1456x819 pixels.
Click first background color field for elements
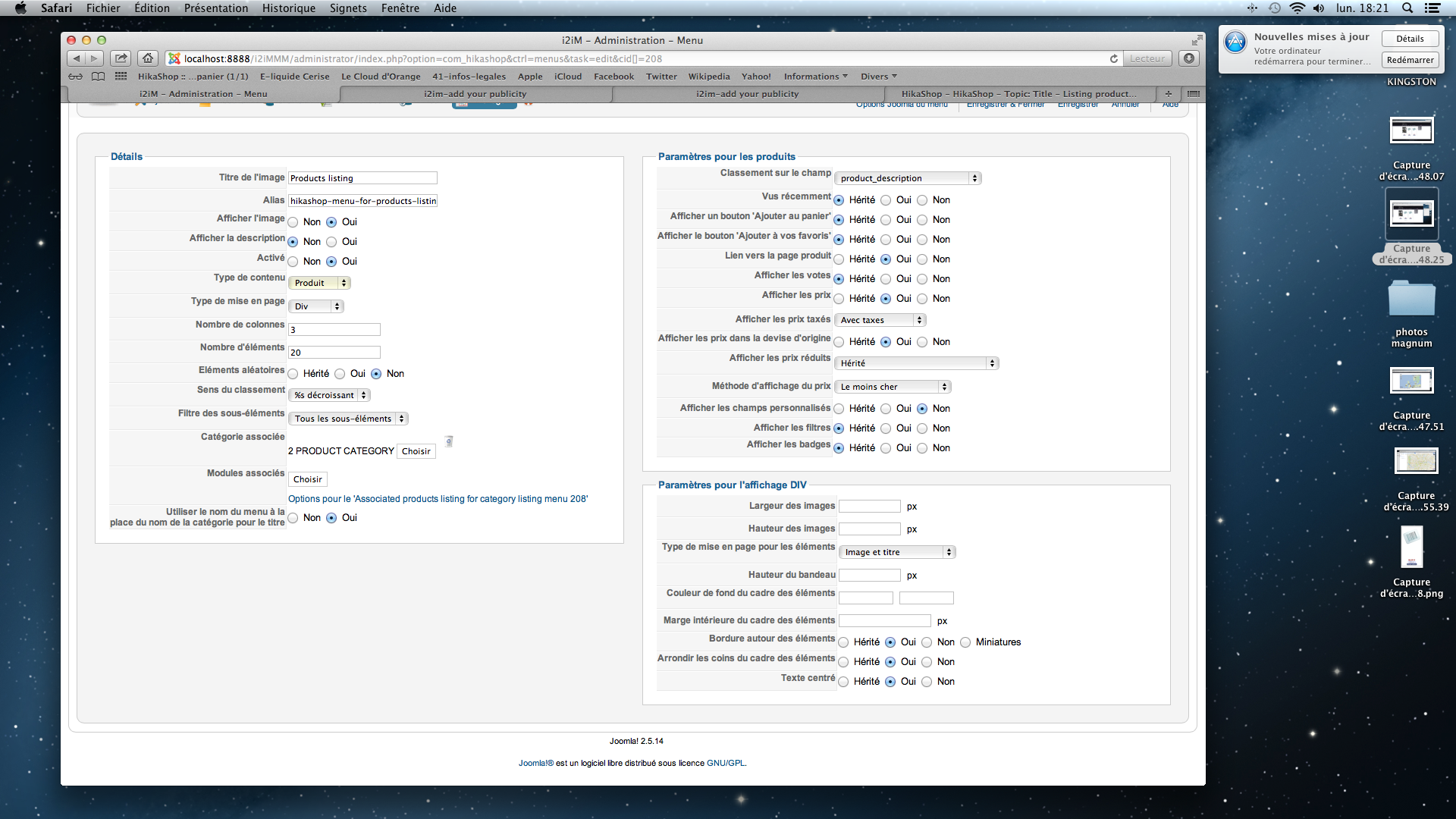coord(865,598)
